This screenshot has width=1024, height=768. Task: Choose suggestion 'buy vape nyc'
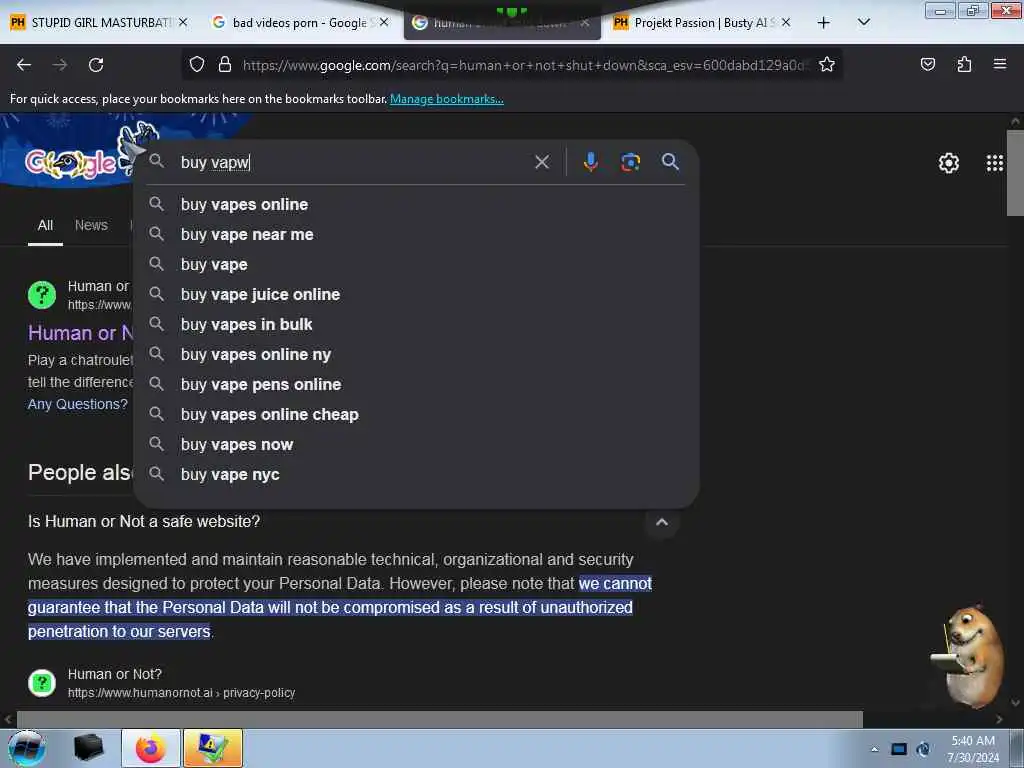(x=415, y=475)
